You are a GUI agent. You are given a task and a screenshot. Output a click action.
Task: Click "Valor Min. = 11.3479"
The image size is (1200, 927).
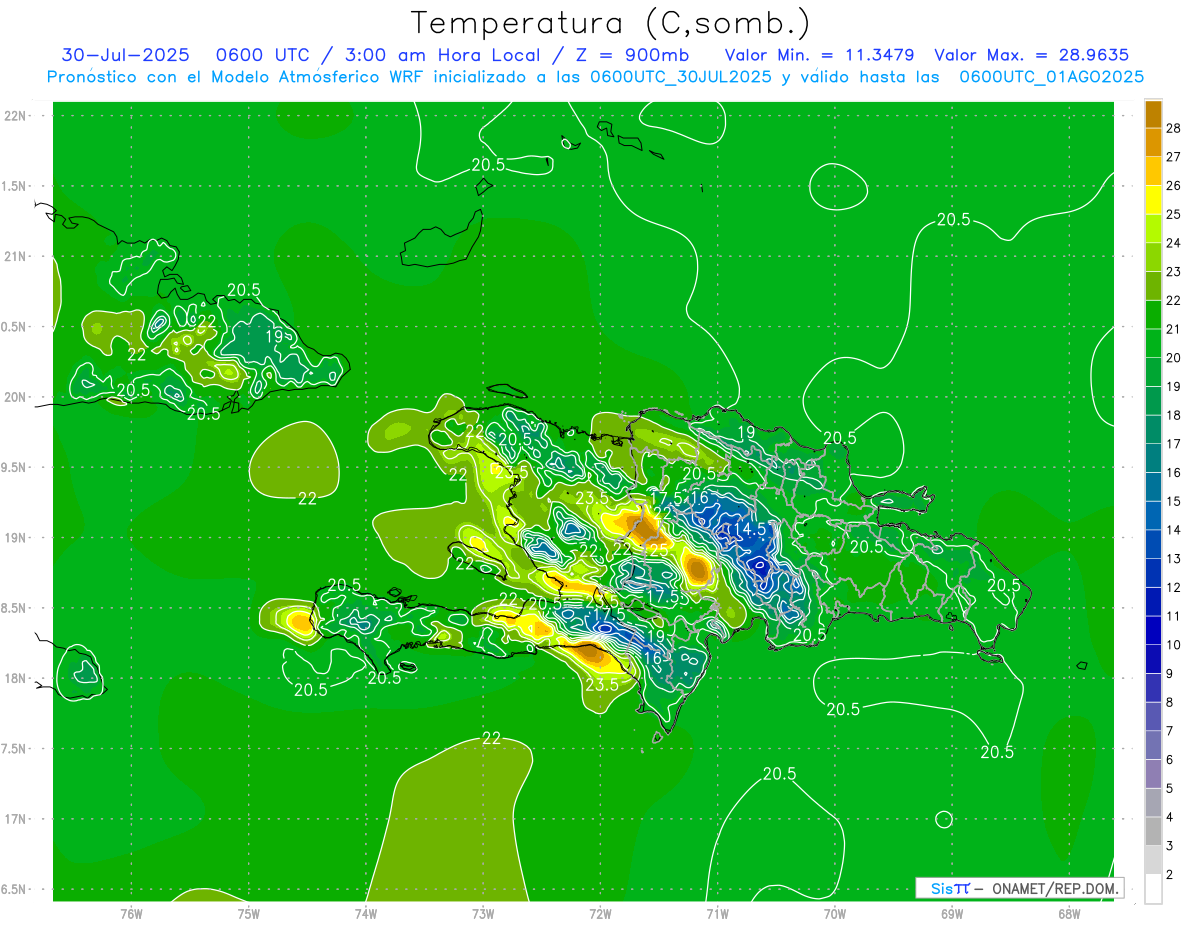click(819, 55)
